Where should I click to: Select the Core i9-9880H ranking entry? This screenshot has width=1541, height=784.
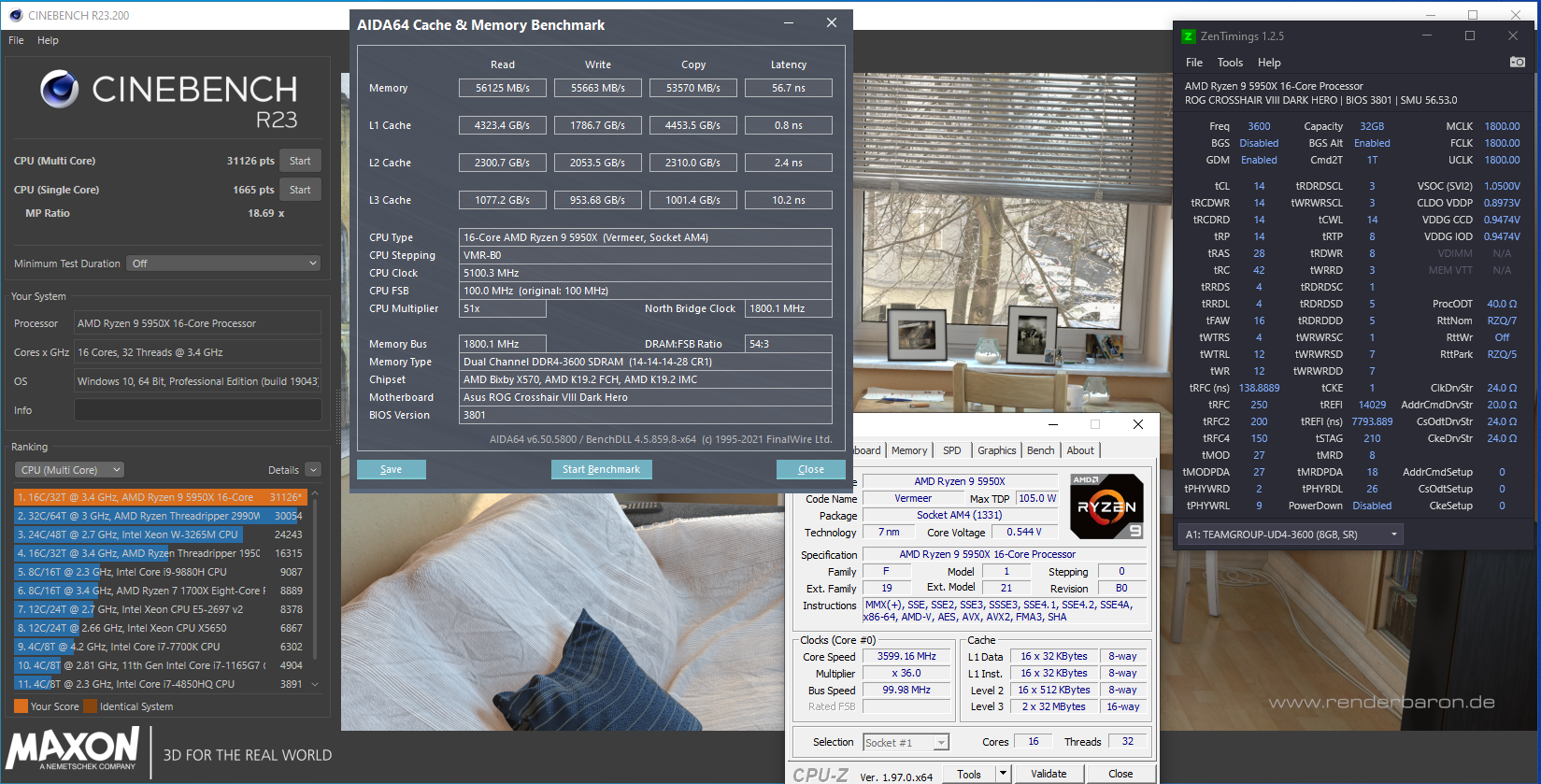161,572
